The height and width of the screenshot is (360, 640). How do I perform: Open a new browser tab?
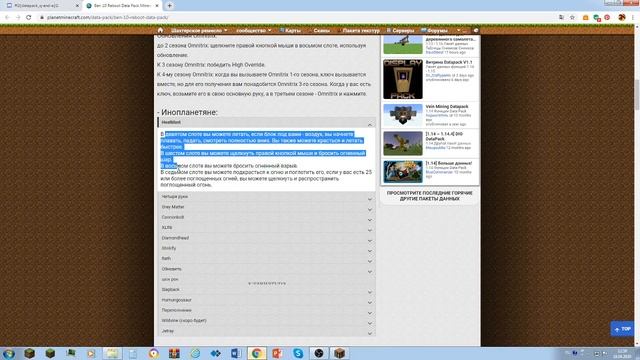(x=169, y=6)
